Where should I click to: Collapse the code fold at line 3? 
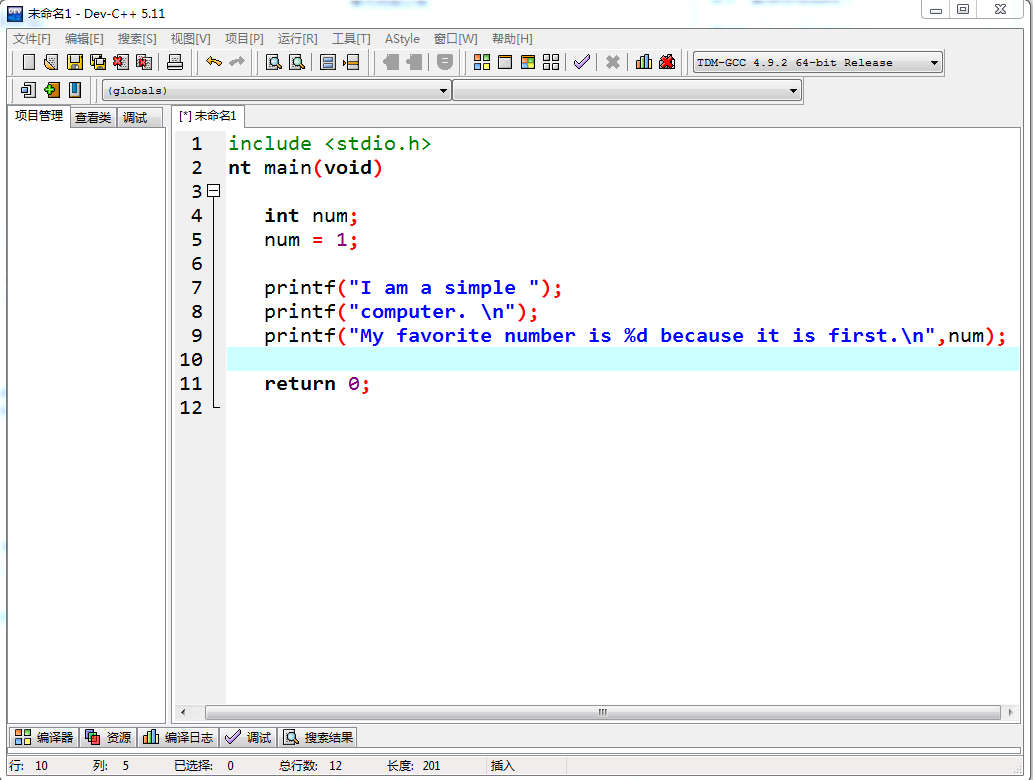point(213,191)
